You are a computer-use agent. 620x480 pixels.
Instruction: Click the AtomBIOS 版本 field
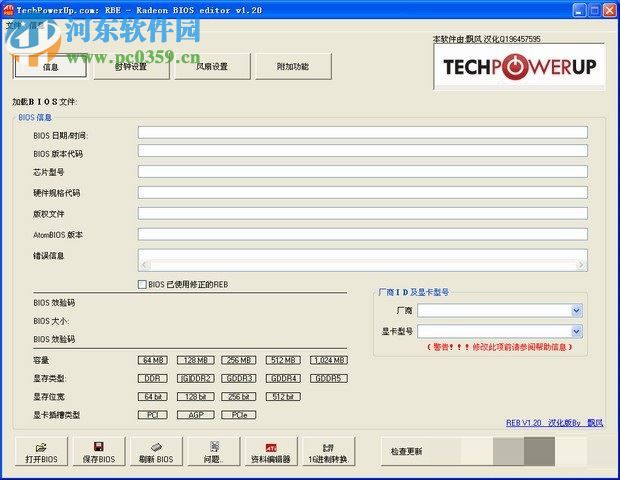363,234
